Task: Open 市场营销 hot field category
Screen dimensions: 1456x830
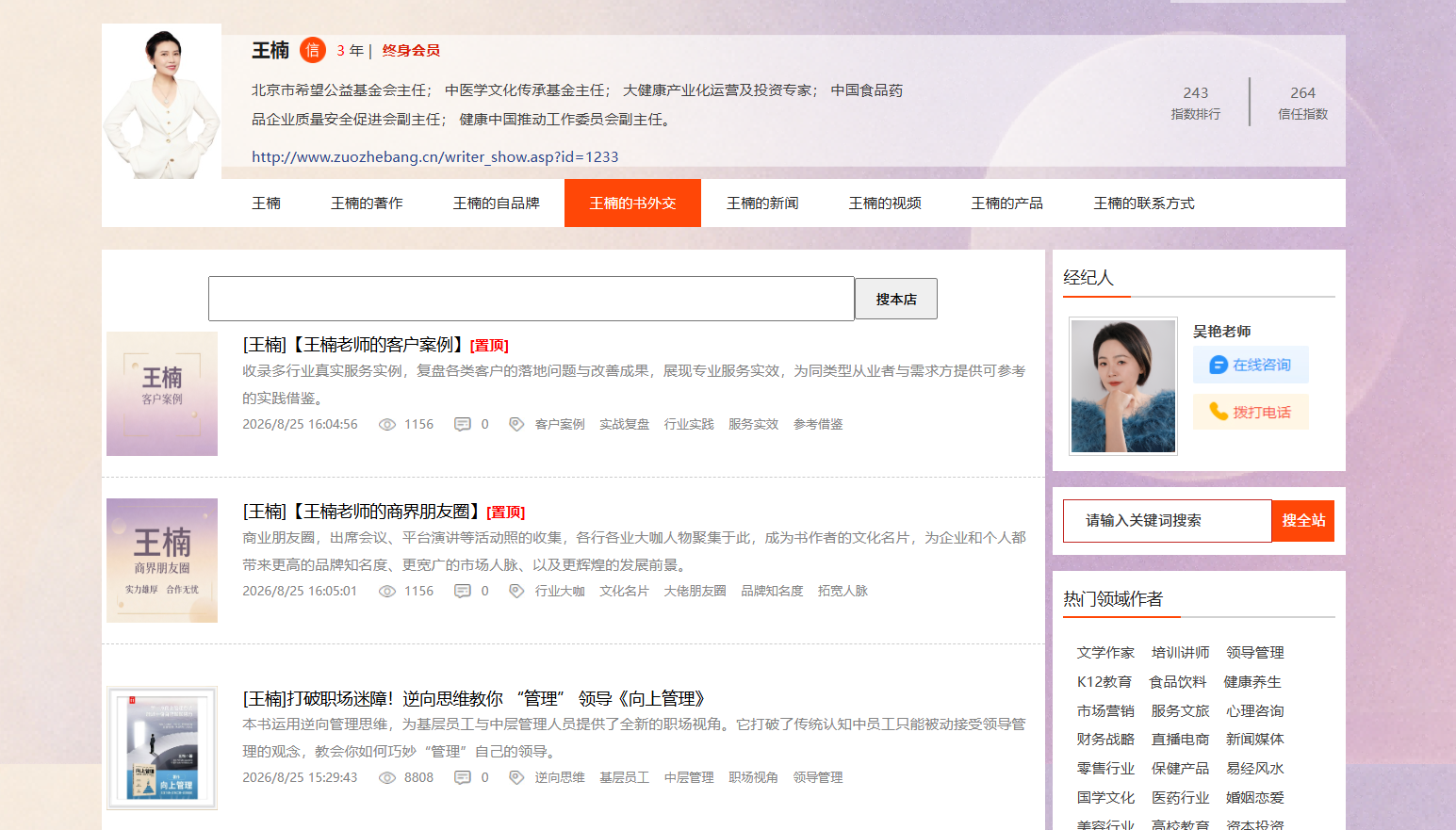Action: [x=1106, y=711]
